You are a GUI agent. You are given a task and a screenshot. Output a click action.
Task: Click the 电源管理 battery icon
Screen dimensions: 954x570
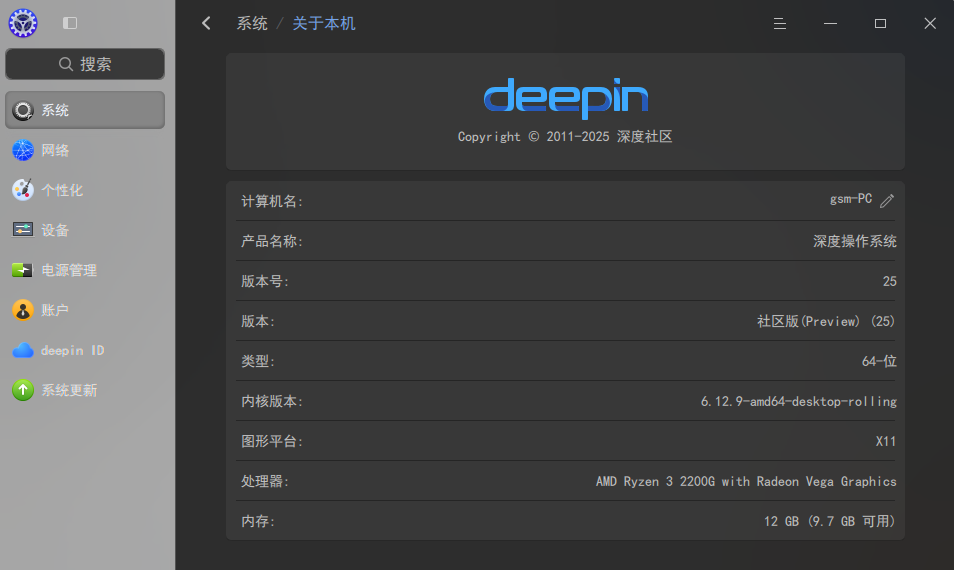(23, 269)
